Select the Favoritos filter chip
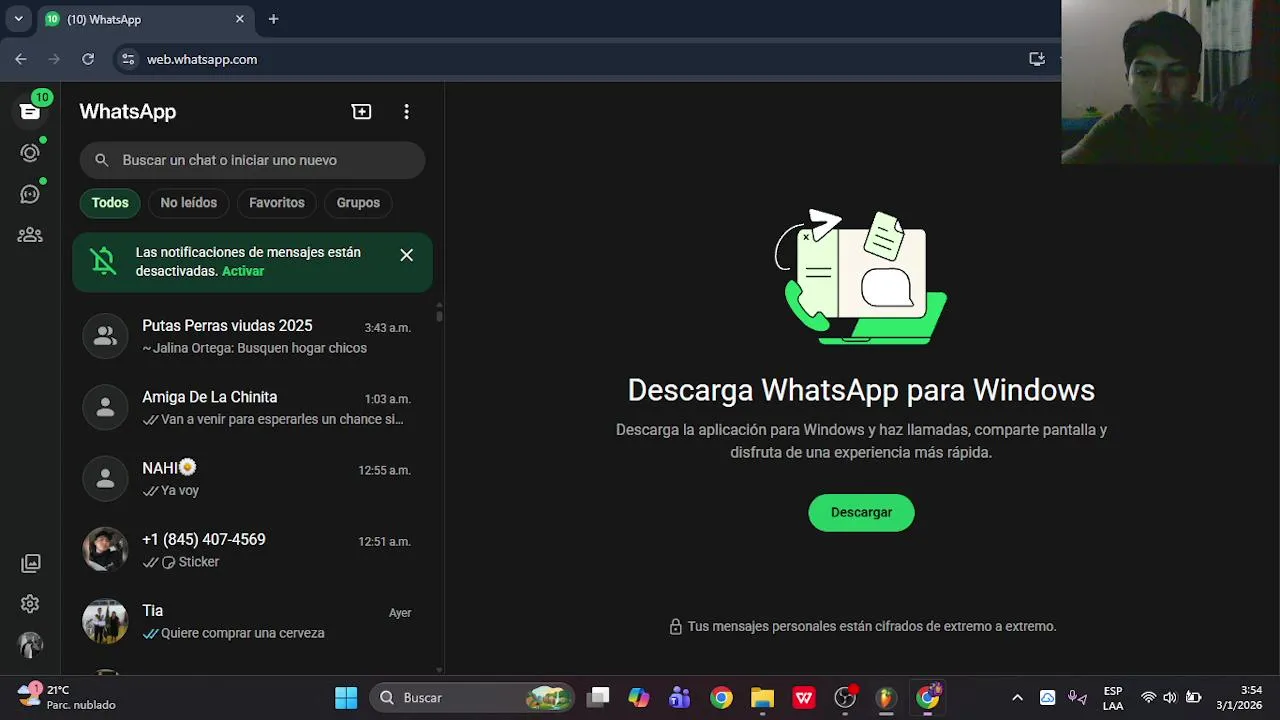The image size is (1280, 720). [276, 203]
